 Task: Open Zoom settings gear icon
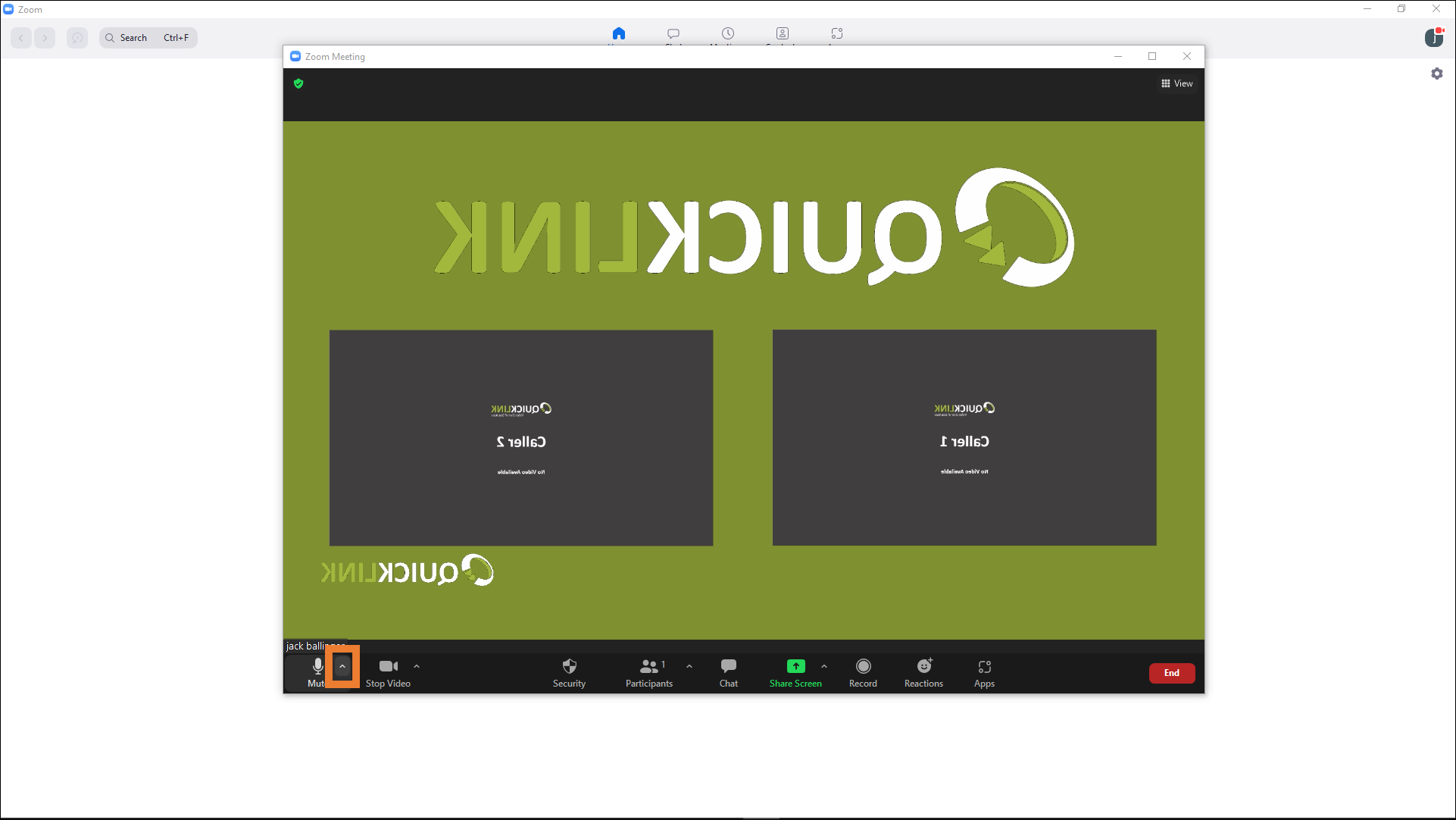(x=1437, y=74)
